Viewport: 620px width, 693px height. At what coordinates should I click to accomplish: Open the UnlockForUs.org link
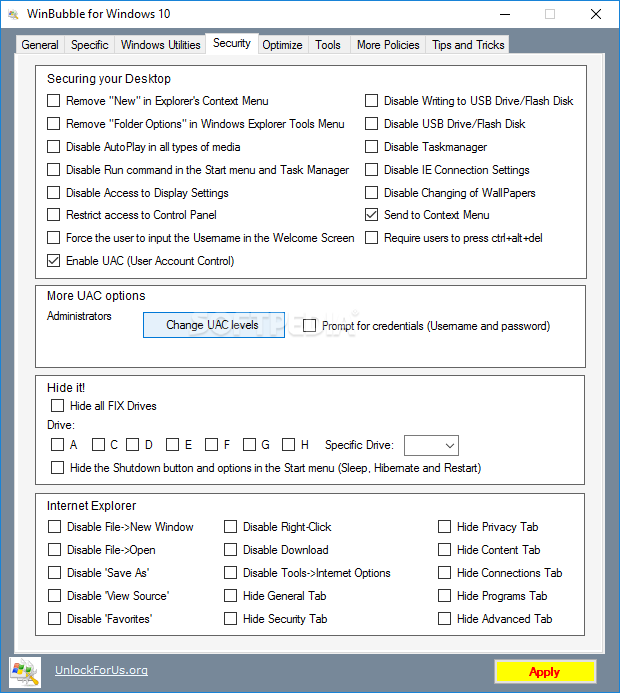[101, 670]
